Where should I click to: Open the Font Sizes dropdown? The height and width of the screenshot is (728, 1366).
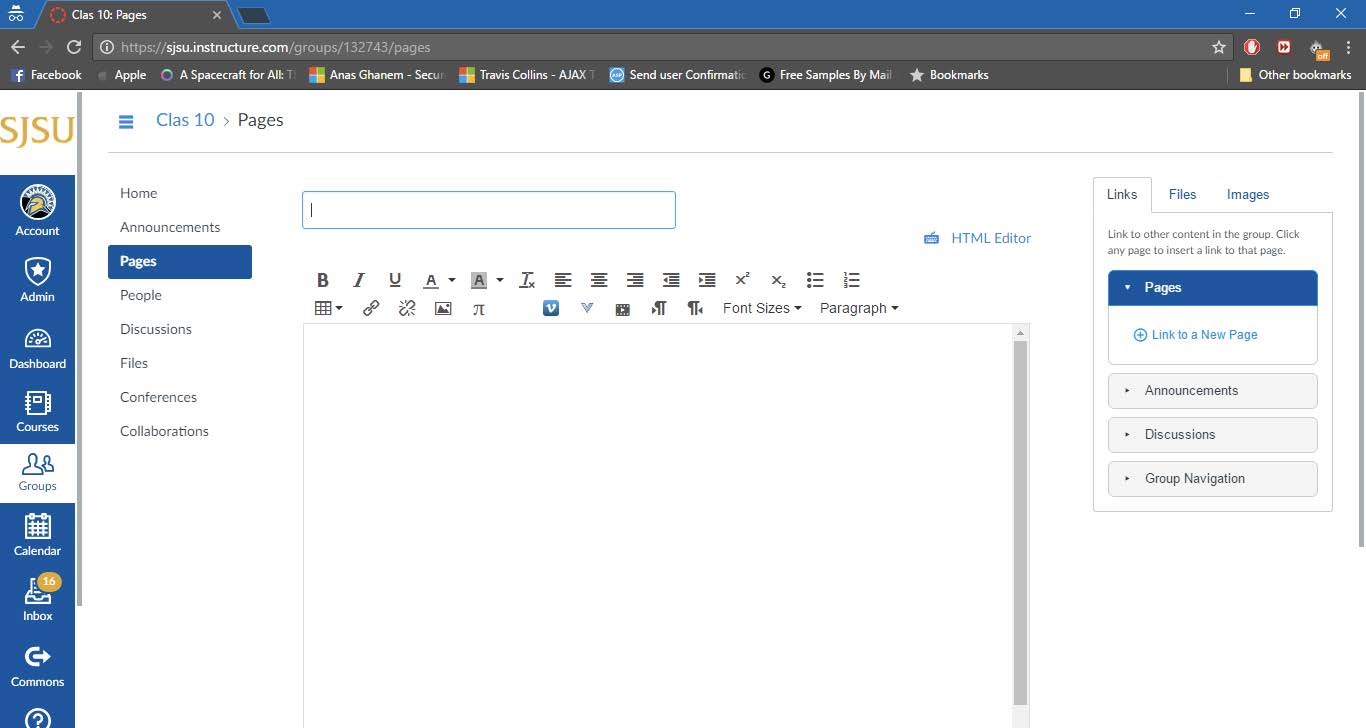[x=762, y=308]
